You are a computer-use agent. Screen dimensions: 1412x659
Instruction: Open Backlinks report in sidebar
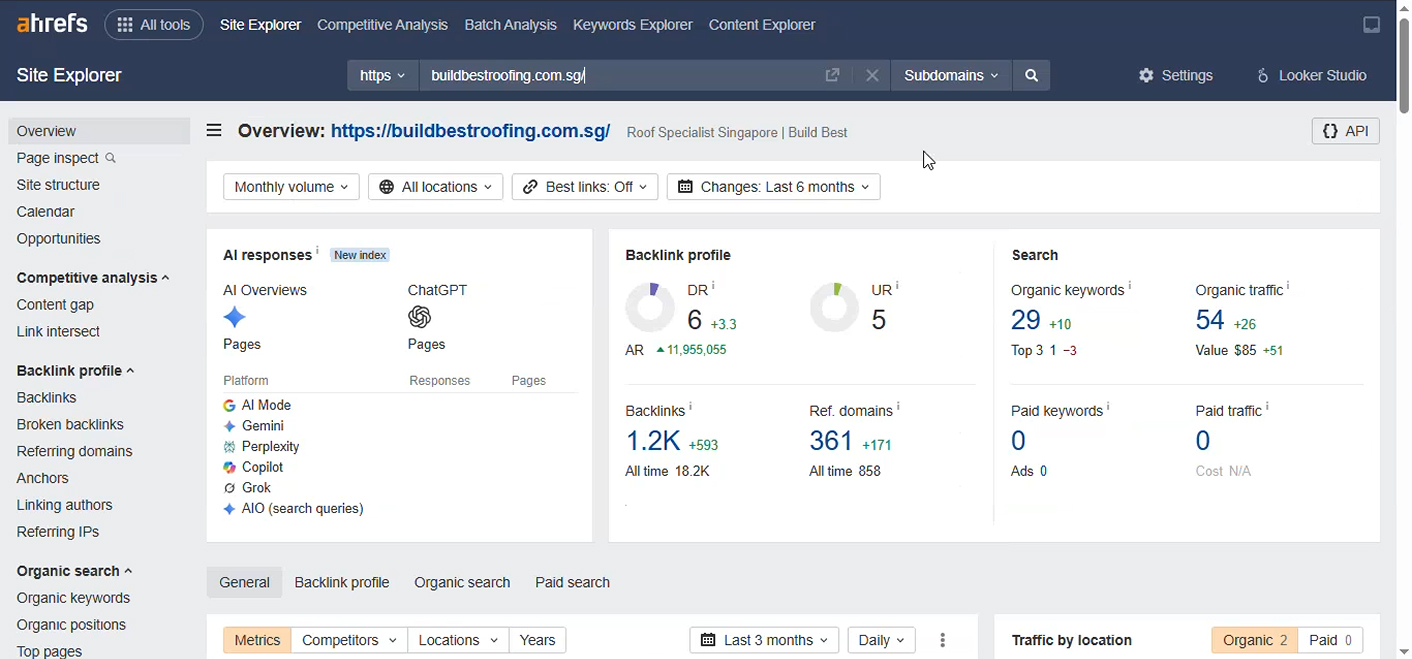46,398
